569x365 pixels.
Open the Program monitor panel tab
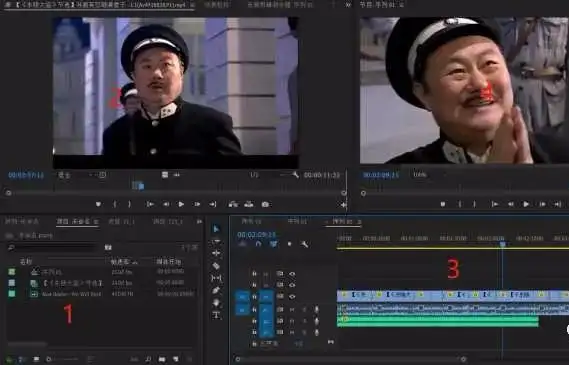[382, 5]
